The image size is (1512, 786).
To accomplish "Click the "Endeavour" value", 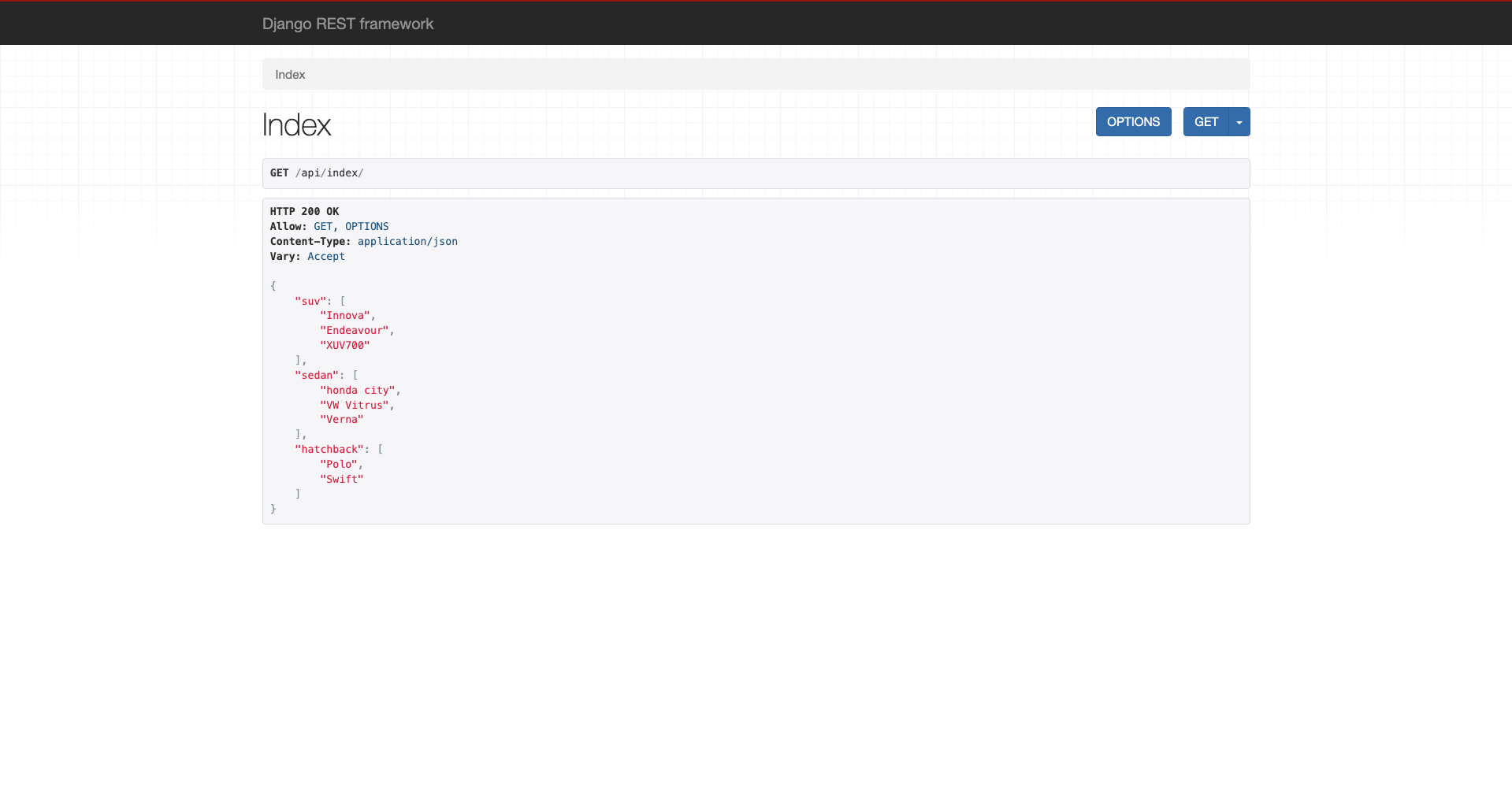I will tap(355, 331).
